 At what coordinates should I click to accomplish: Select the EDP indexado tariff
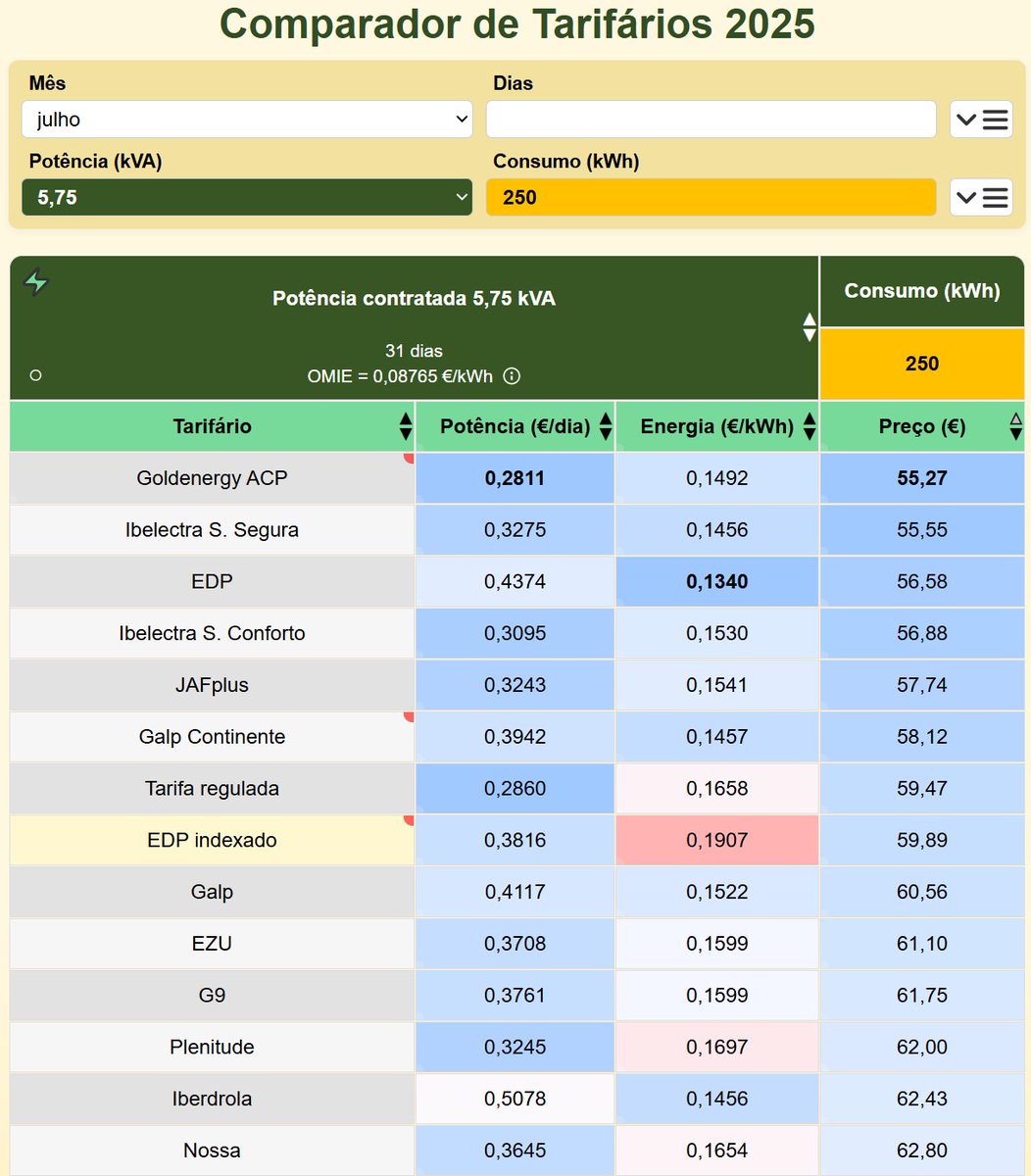click(213, 840)
